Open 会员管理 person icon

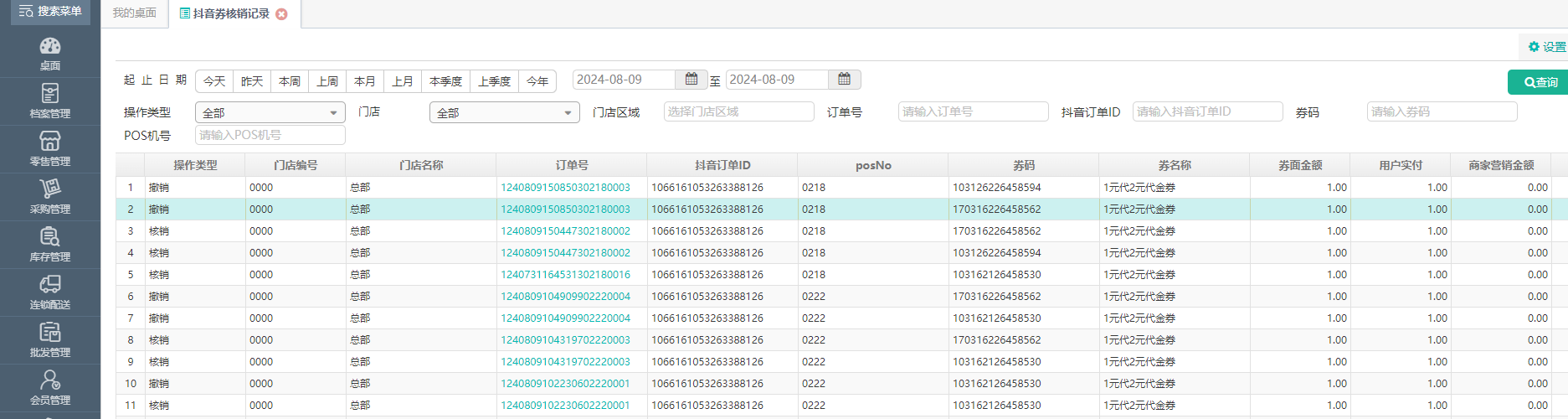click(50, 380)
